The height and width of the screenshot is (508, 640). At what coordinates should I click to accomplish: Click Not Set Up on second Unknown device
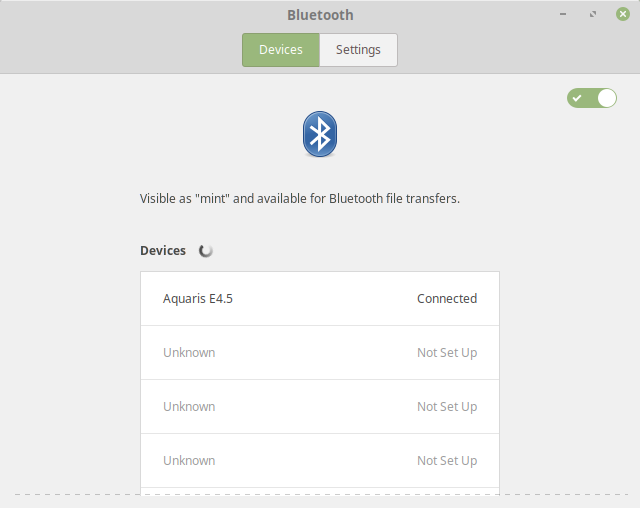tap(447, 407)
